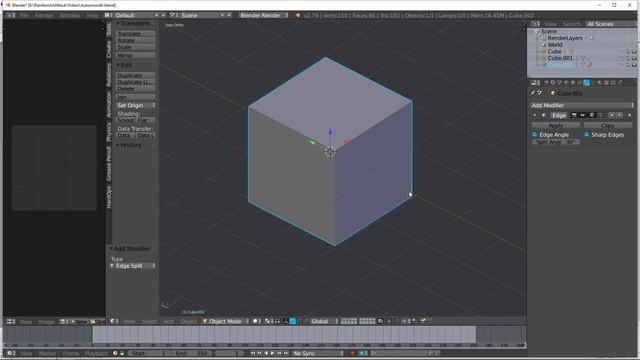The height and width of the screenshot is (360, 640).
Task: Toggle the Edge Angle checkbox
Action: (x=534, y=135)
